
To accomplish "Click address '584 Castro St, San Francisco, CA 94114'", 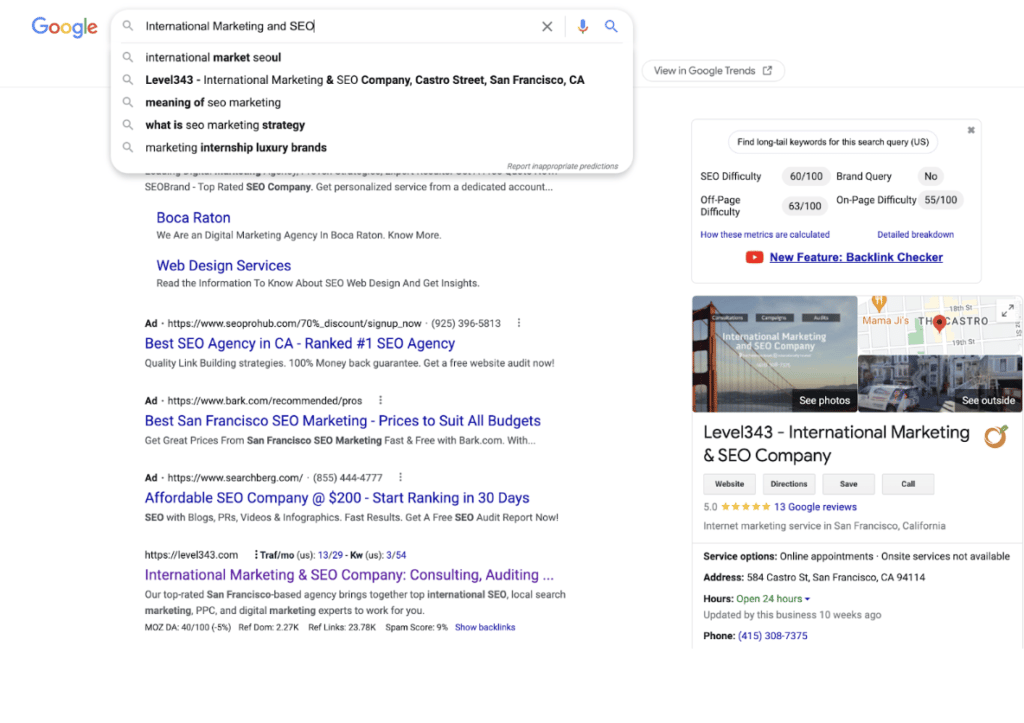I will pyautogui.click(x=836, y=577).
